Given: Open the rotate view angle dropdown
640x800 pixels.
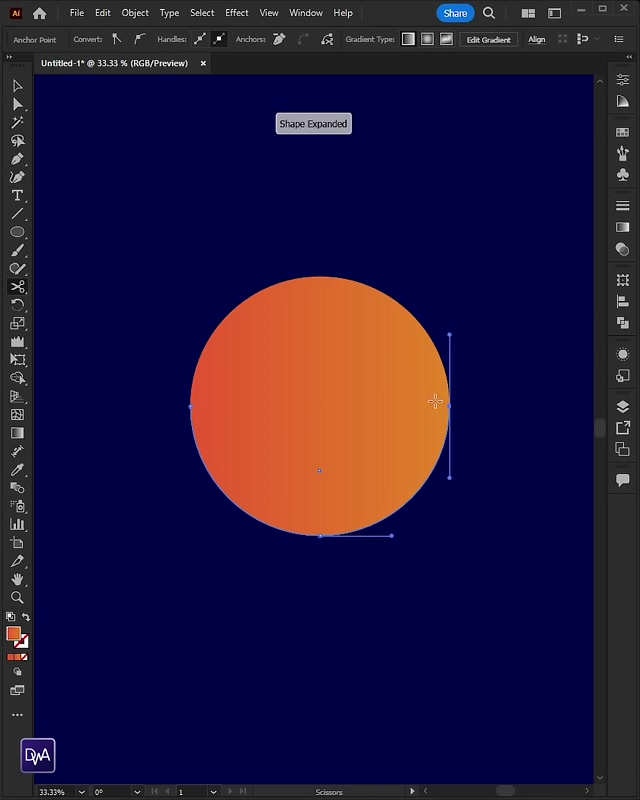Looking at the screenshot, I should [136, 792].
